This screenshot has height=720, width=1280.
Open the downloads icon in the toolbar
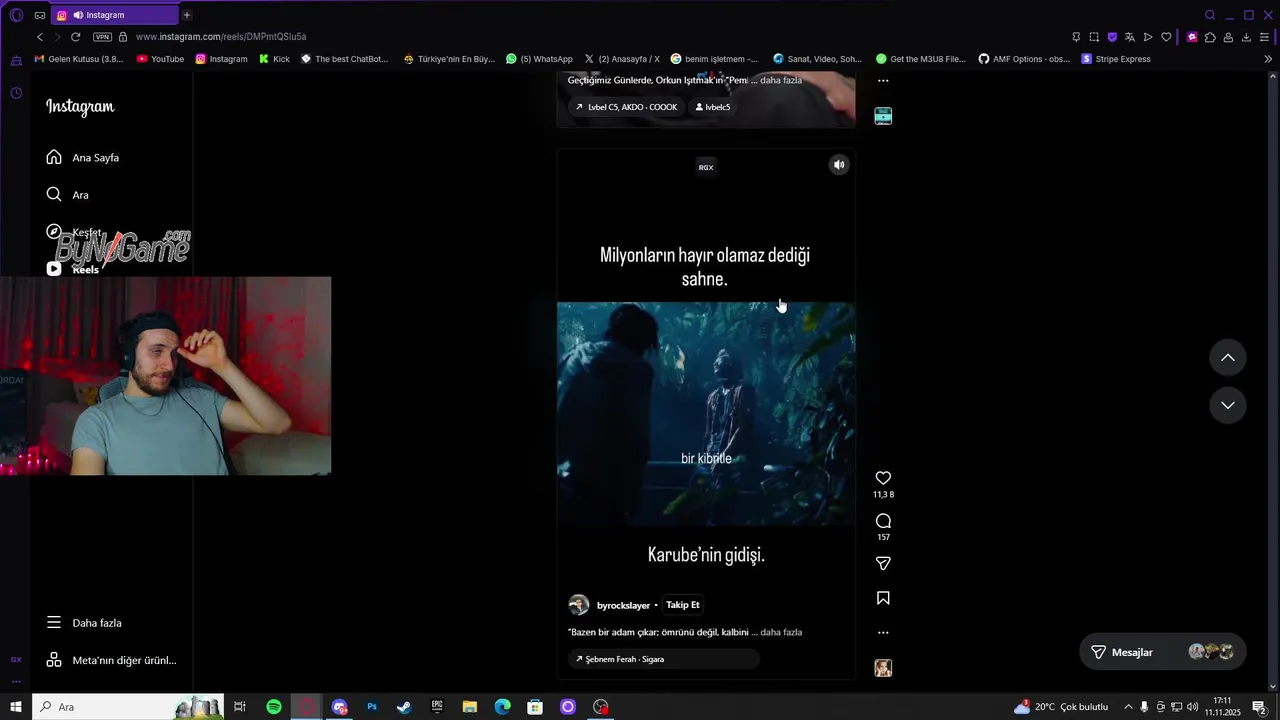(1246, 37)
